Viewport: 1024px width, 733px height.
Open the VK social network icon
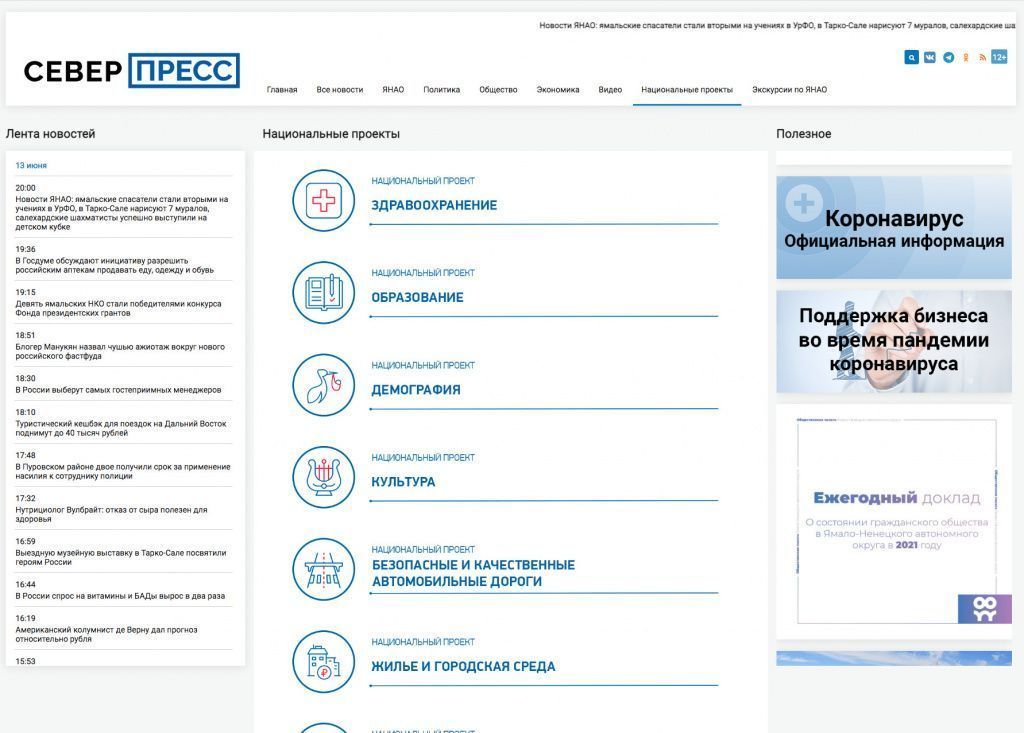929,58
